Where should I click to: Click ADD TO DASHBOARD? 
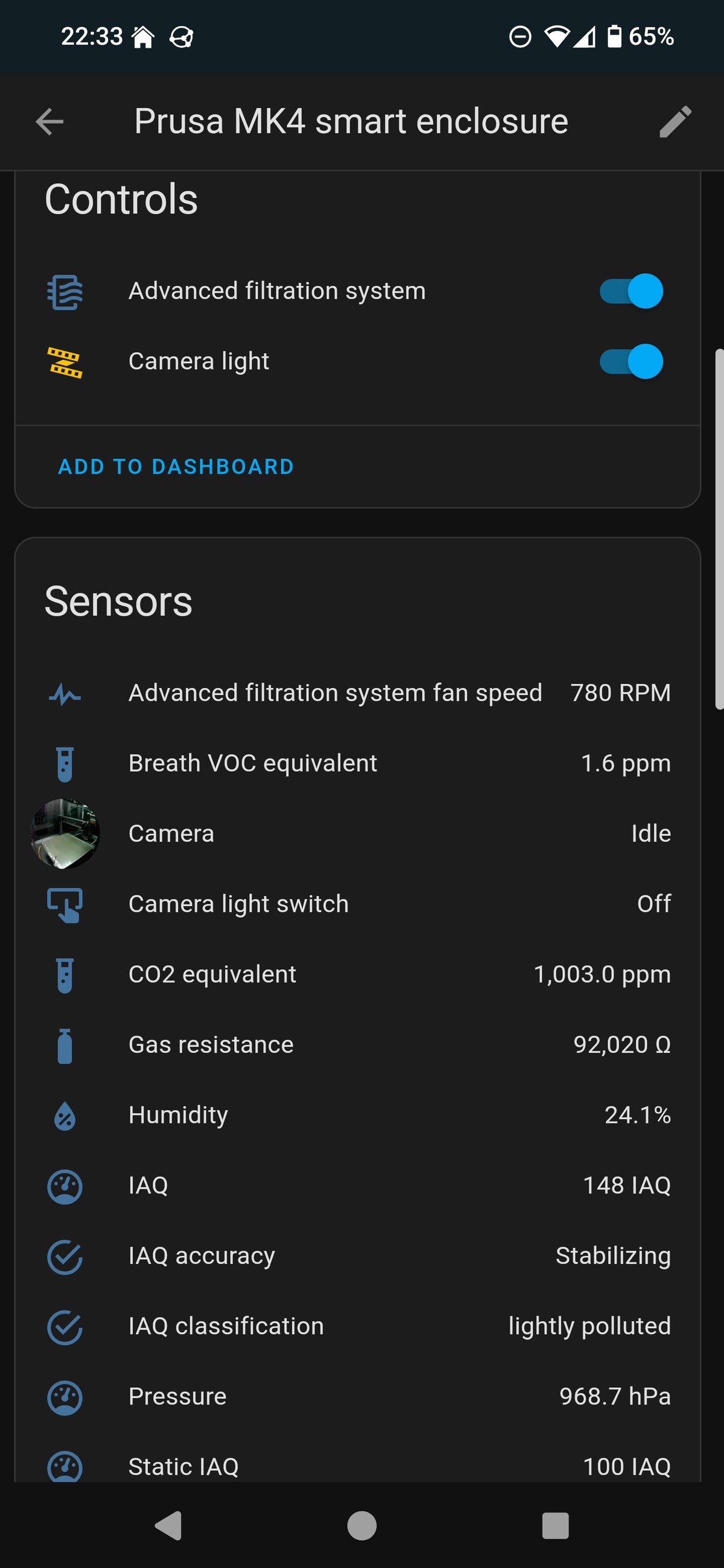[x=176, y=466]
